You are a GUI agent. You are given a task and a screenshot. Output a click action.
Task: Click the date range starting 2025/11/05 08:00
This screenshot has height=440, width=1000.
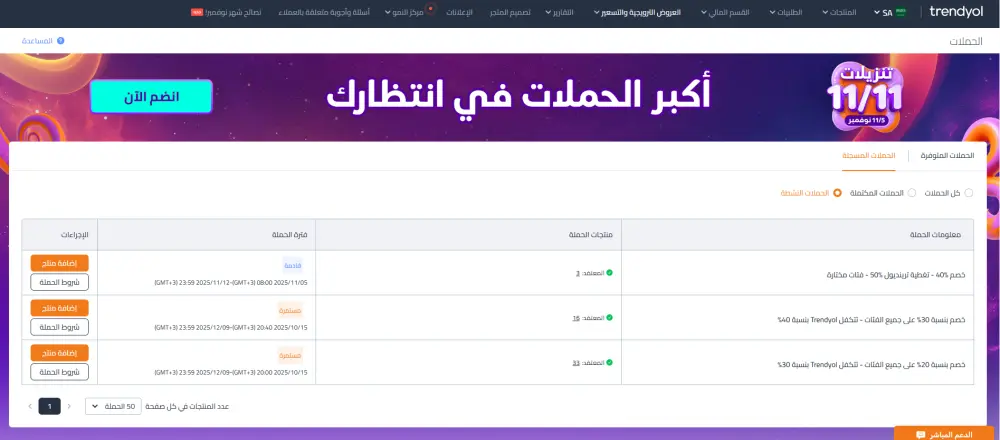tap(231, 282)
